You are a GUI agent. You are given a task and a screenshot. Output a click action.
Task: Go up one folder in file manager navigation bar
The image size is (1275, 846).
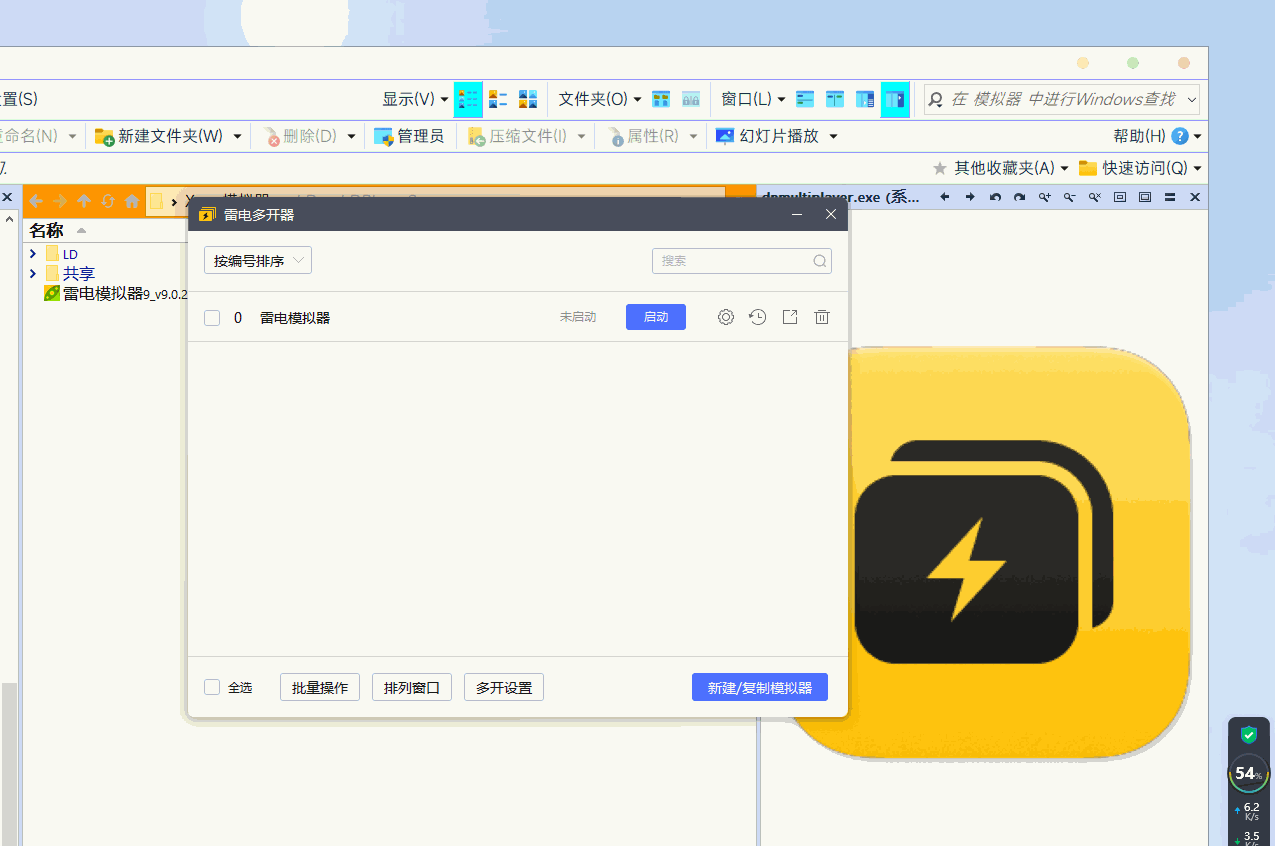pyautogui.click(x=84, y=201)
